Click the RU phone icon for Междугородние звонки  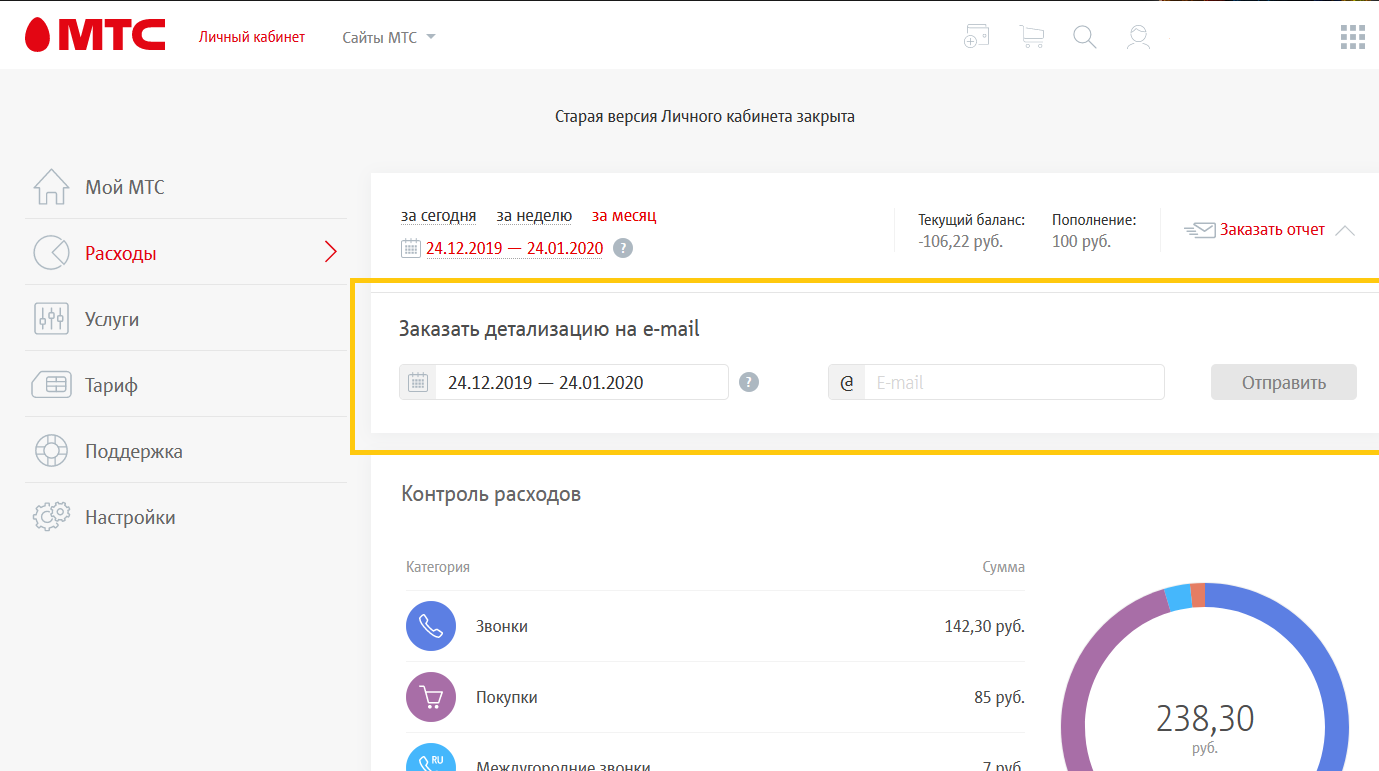pyautogui.click(x=431, y=758)
